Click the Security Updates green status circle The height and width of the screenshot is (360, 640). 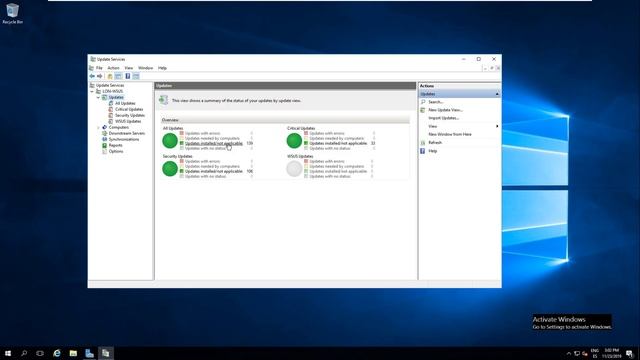tap(170, 169)
